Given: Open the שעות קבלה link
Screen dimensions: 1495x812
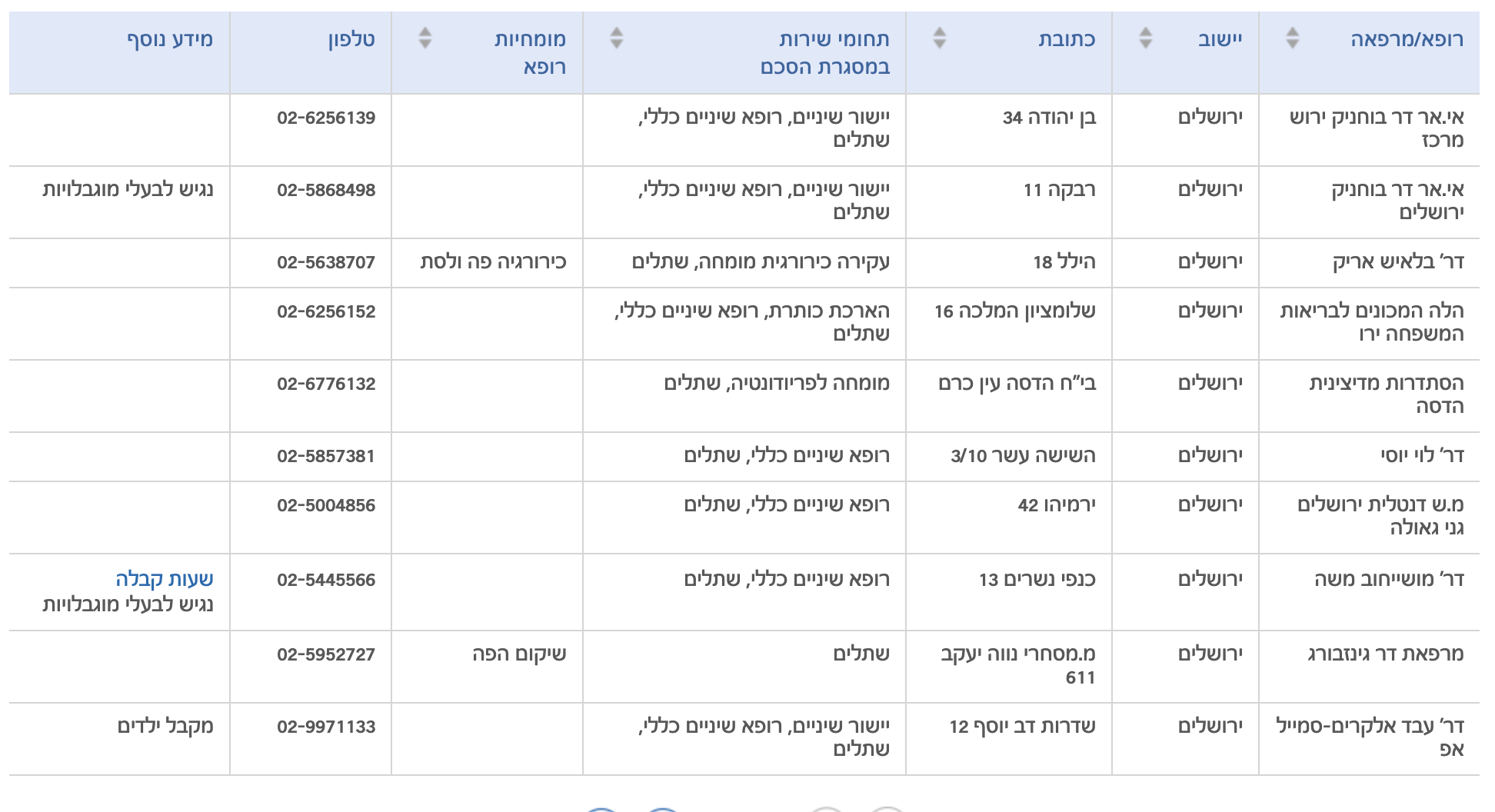Looking at the screenshot, I should 164,579.
